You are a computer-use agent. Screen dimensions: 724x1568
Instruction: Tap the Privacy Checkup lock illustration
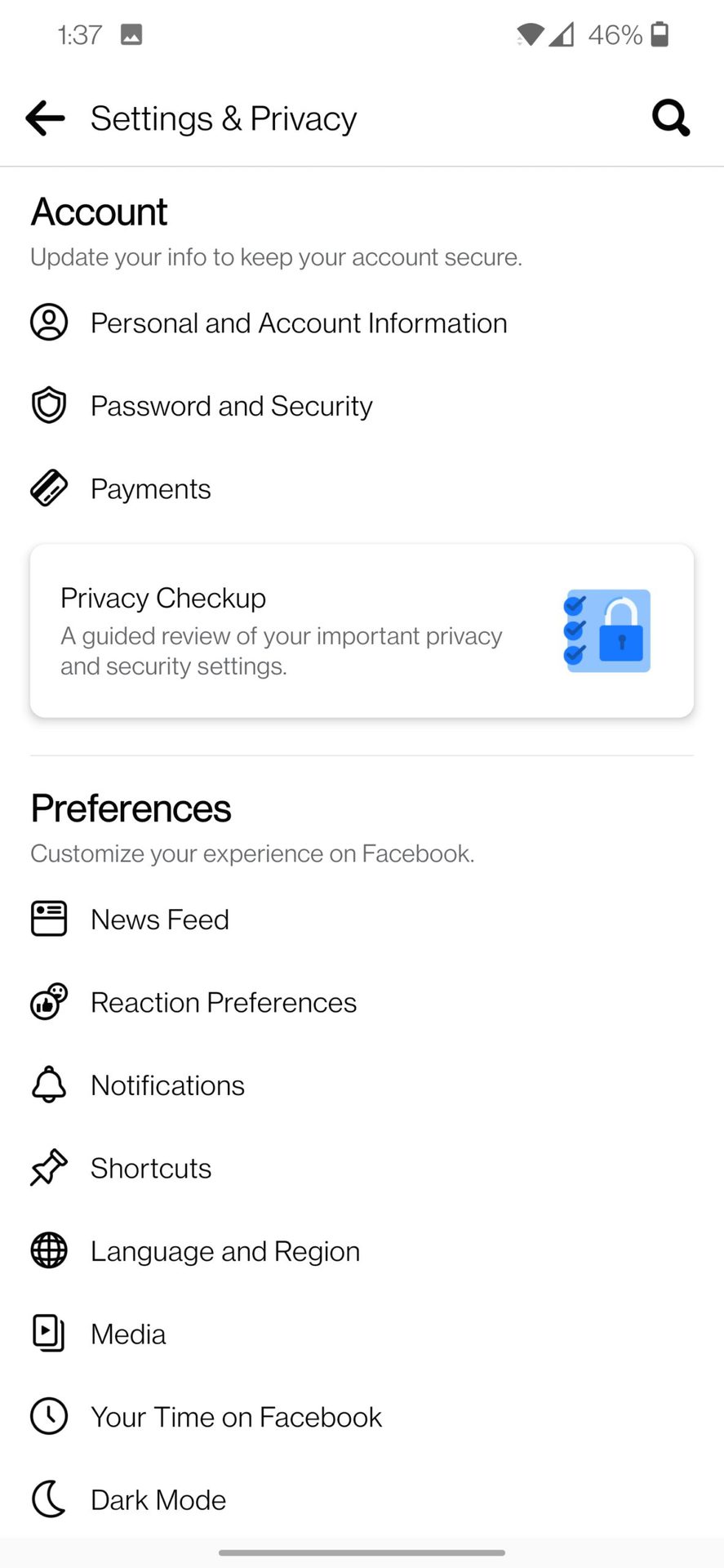point(608,631)
